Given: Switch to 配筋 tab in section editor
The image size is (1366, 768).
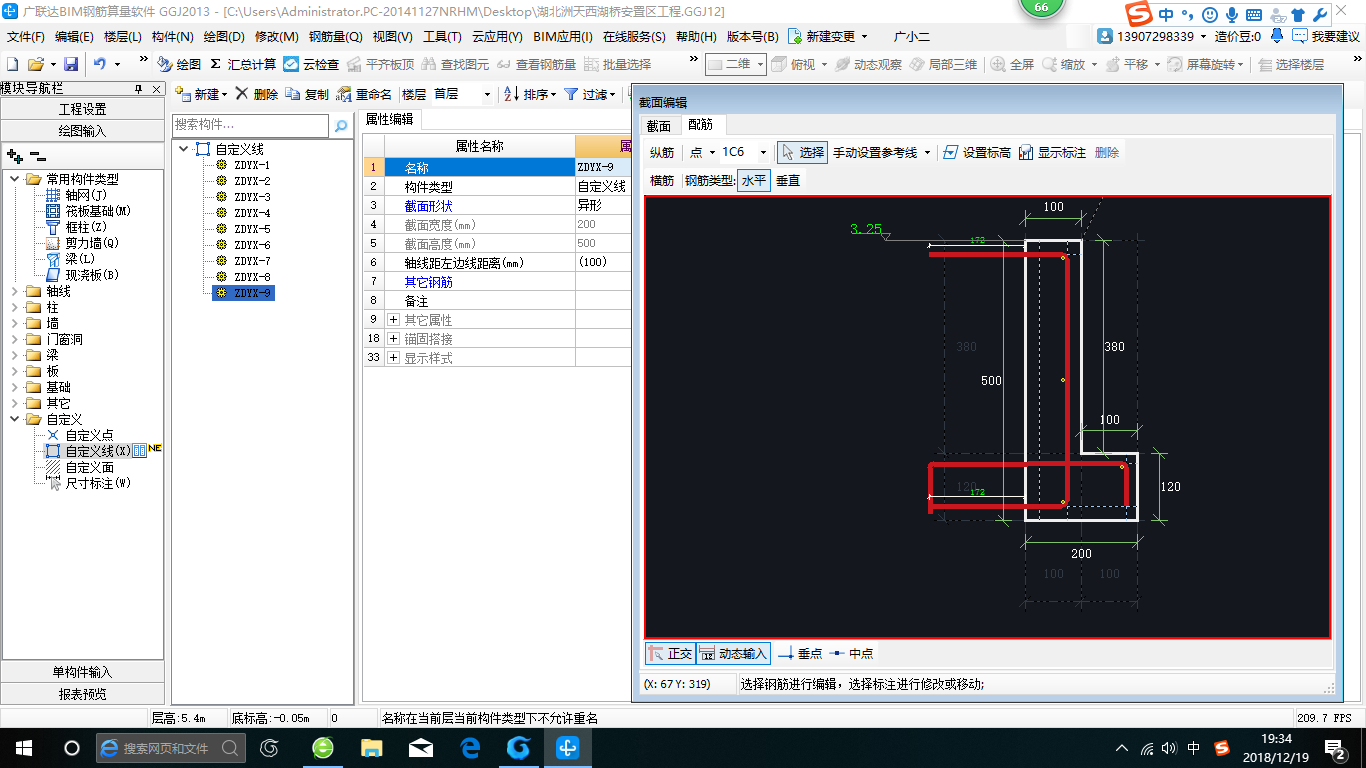Looking at the screenshot, I should coord(700,125).
